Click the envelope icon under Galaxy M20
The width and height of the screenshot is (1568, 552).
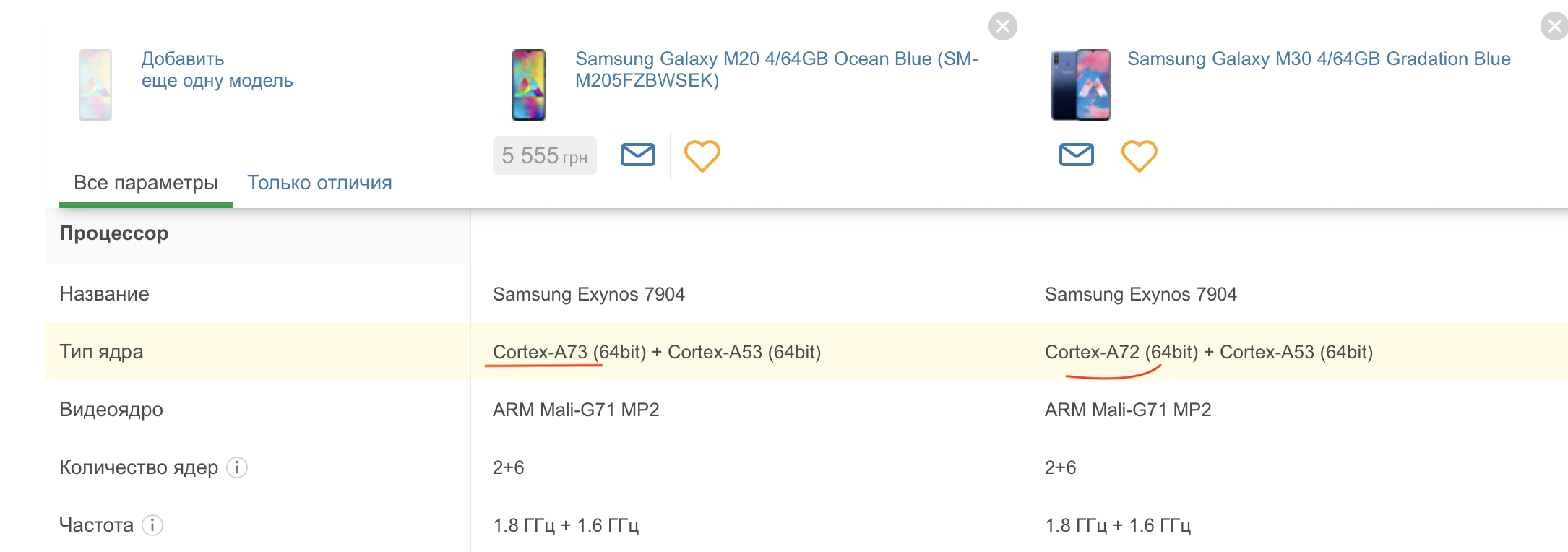[x=638, y=155]
